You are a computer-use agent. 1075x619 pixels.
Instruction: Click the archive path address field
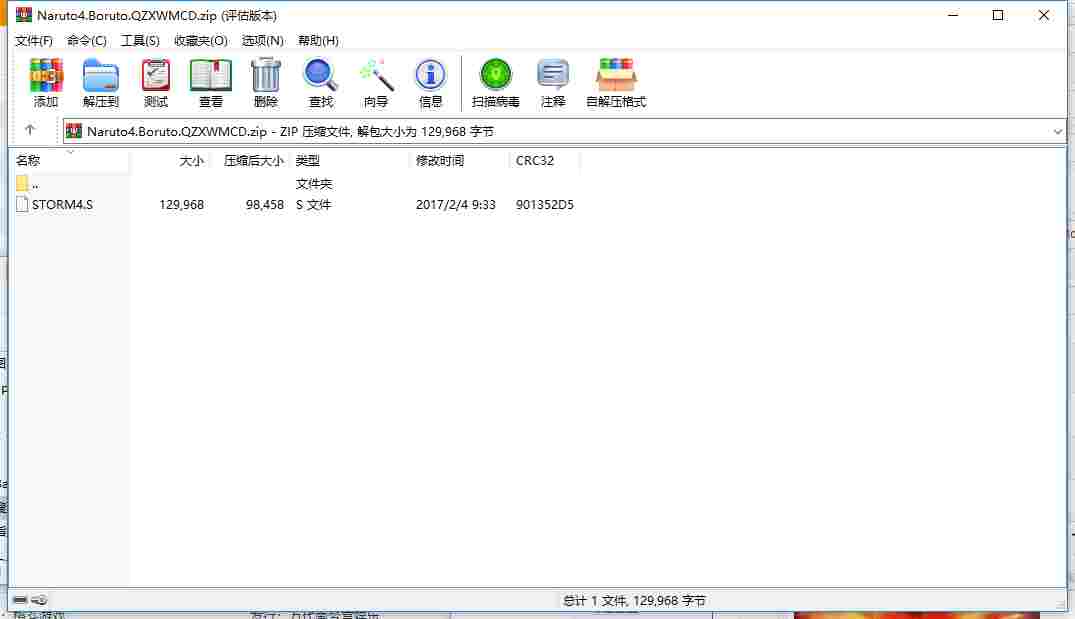[x=564, y=131]
